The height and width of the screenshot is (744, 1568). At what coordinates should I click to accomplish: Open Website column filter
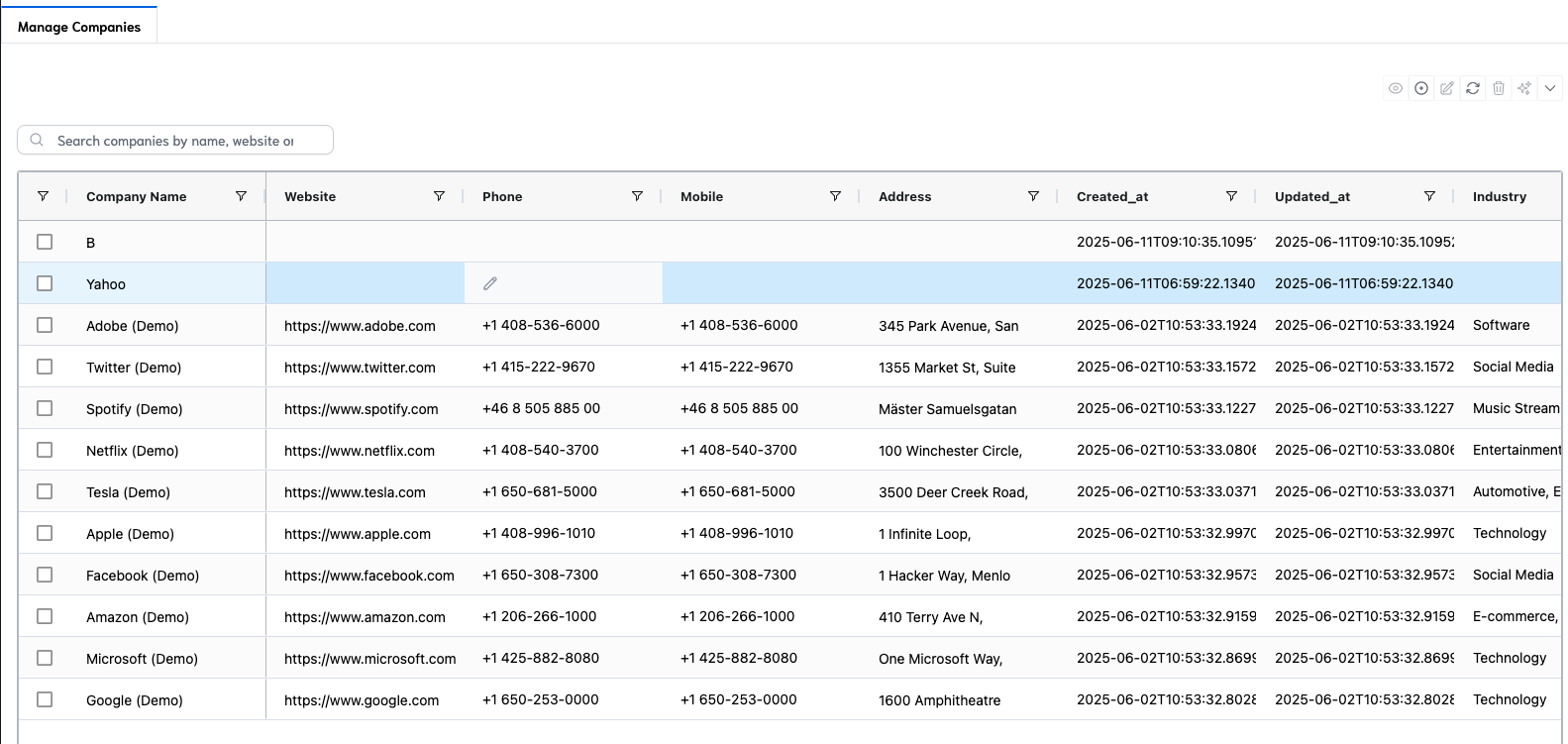click(x=439, y=196)
